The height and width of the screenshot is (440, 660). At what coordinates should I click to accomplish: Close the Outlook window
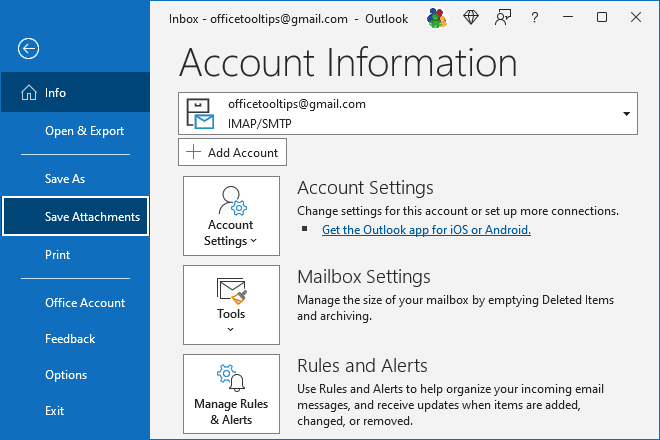pyautogui.click(x=636, y=17)
